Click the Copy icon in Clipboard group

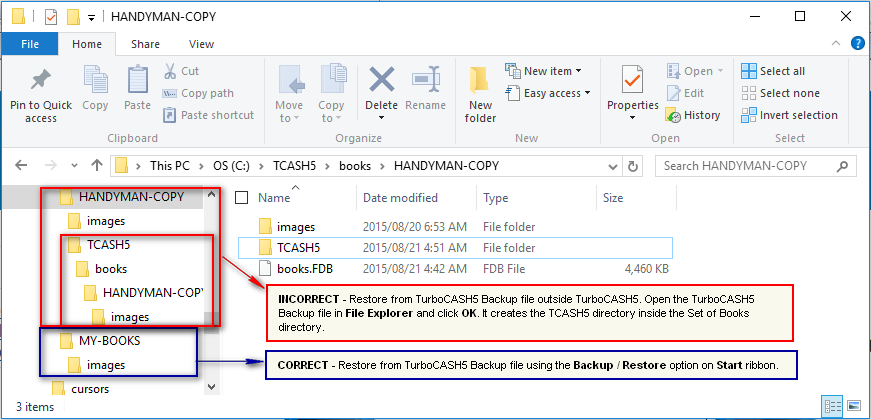coord(96,81)
